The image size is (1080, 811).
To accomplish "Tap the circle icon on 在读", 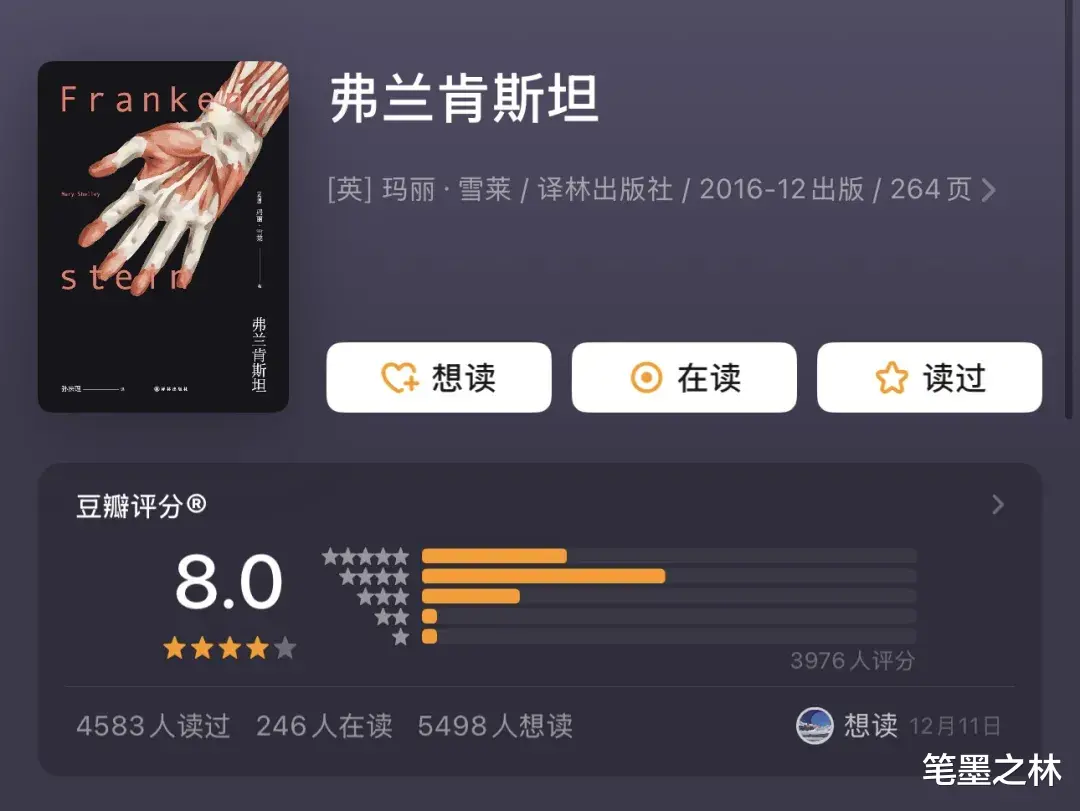I will click(646, 378).
